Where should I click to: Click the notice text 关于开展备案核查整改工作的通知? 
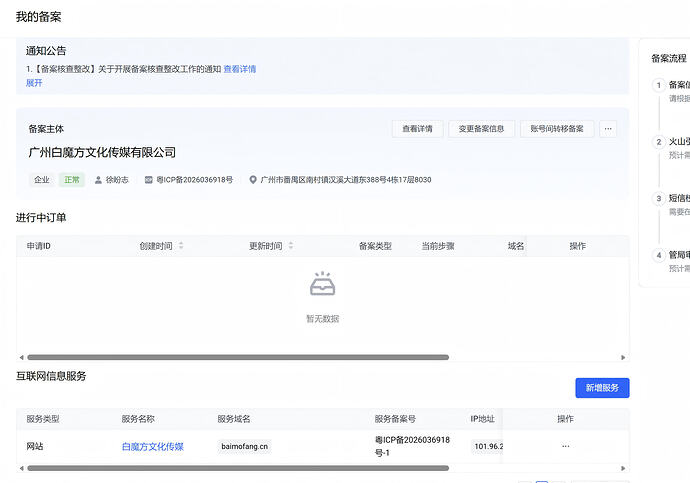click(x=159, y=69)
